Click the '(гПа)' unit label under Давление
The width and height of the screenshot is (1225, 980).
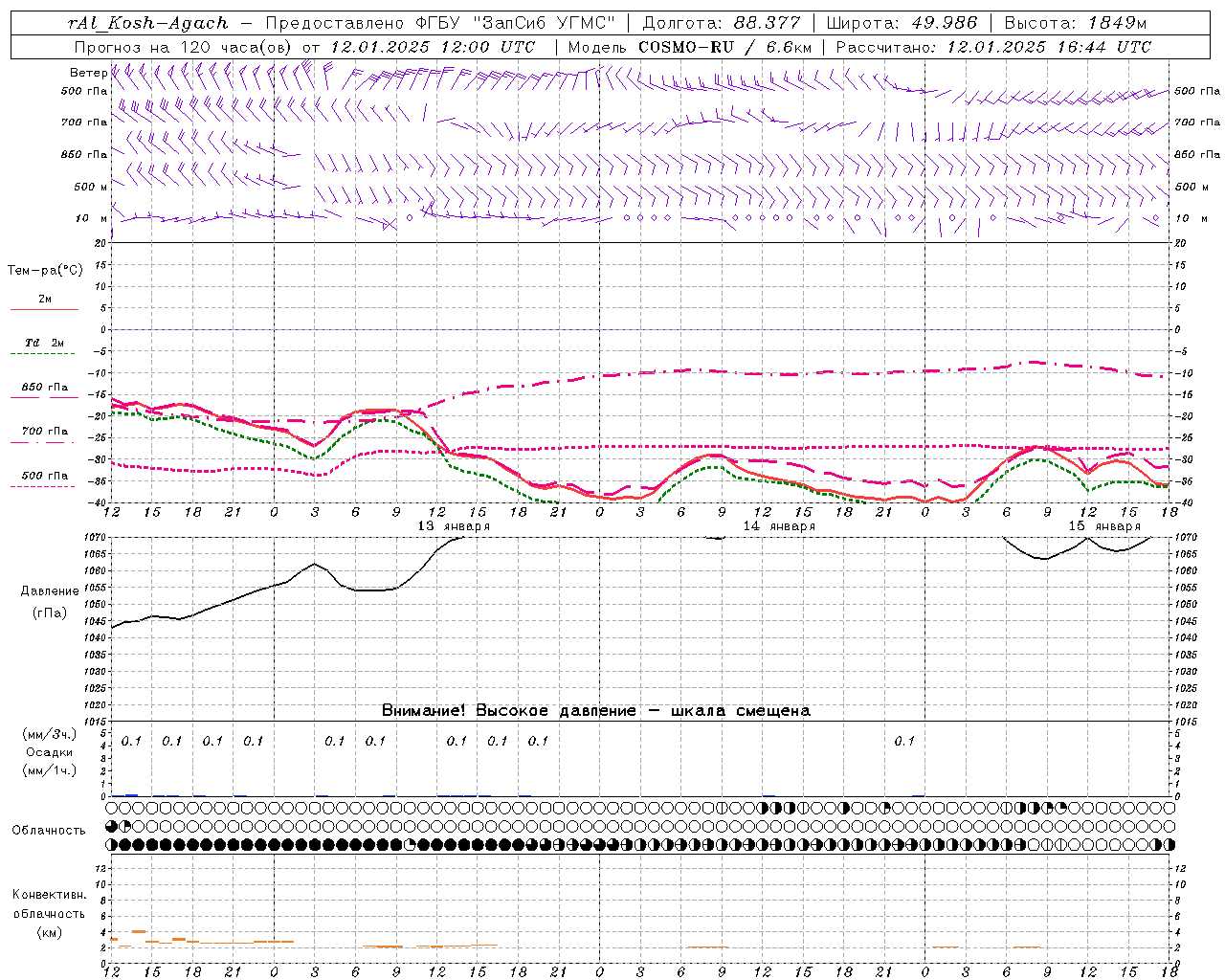50,613
